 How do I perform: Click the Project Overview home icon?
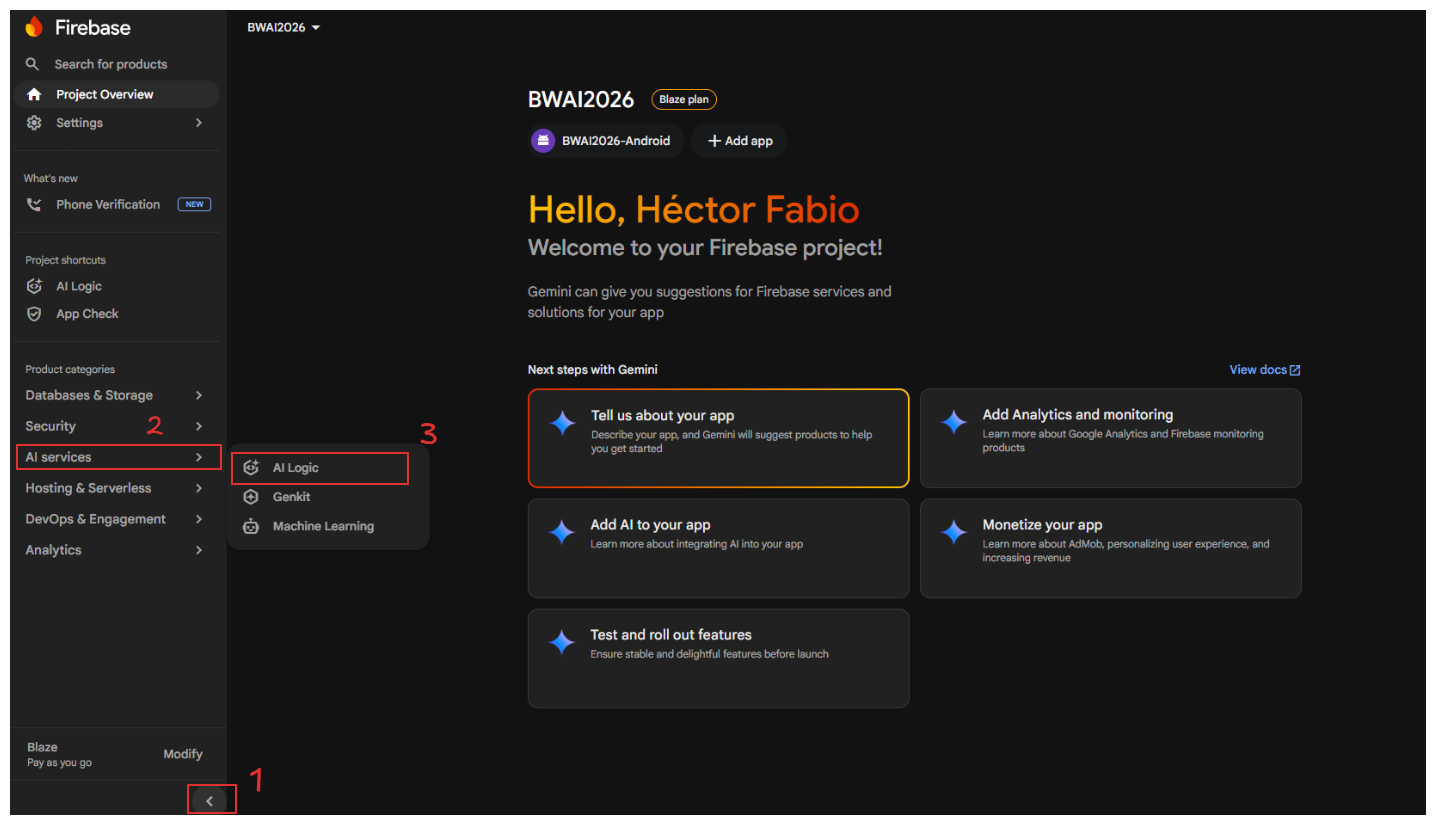pos(34,94)
